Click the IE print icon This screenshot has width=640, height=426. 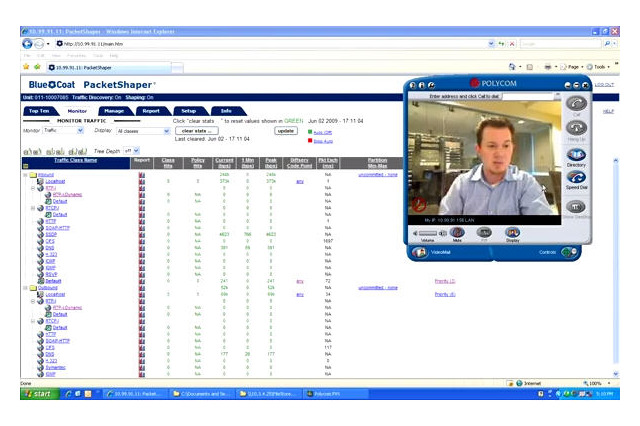pos(548,67)
